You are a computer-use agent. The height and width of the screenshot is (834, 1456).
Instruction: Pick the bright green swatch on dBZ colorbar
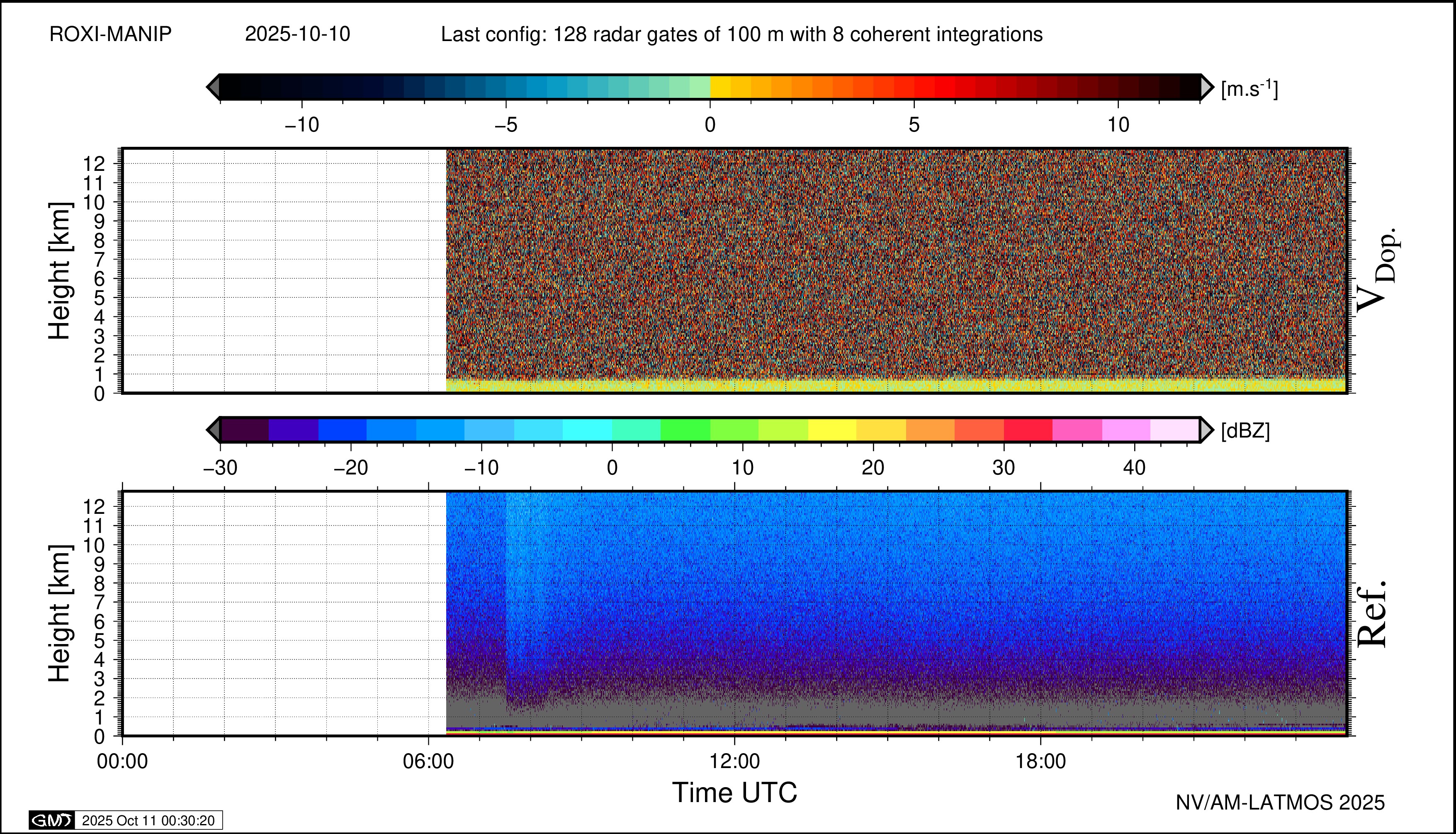[x=685, y=430]
